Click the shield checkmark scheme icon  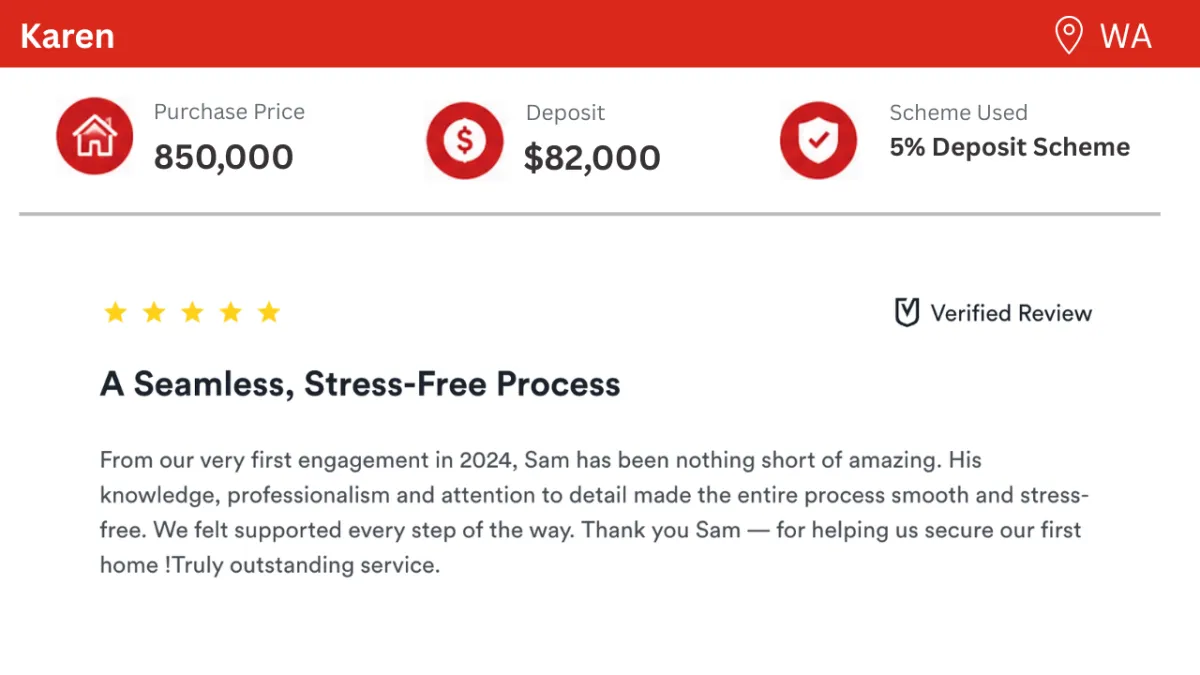818,140
